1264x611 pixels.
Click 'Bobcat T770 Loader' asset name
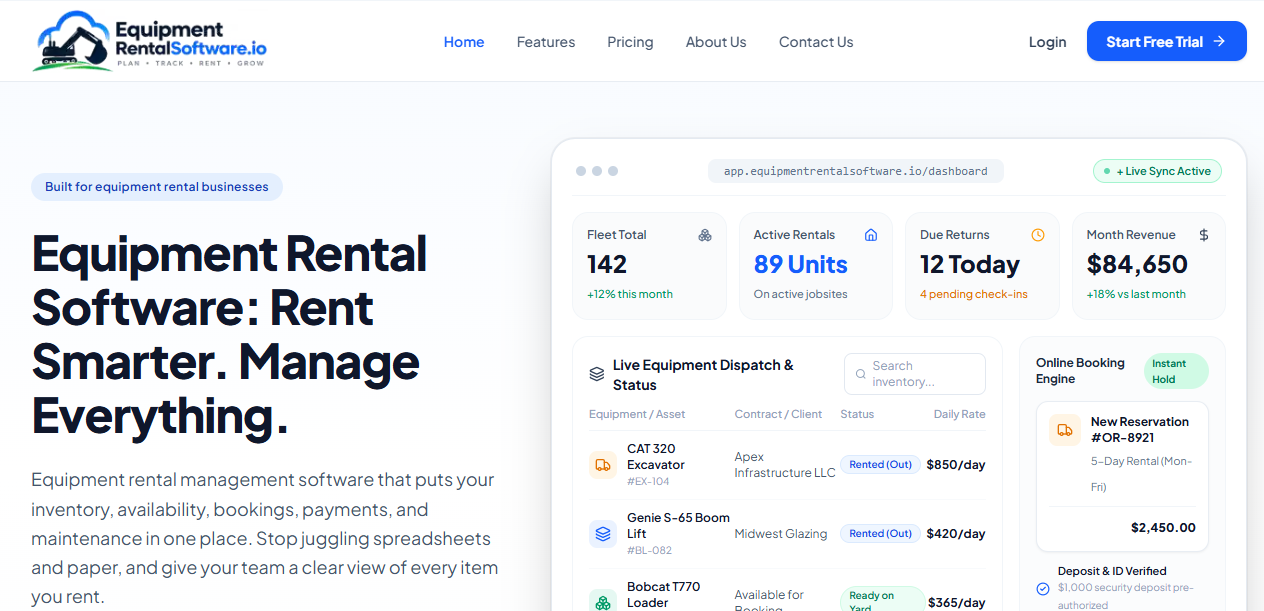click(664, 595)
